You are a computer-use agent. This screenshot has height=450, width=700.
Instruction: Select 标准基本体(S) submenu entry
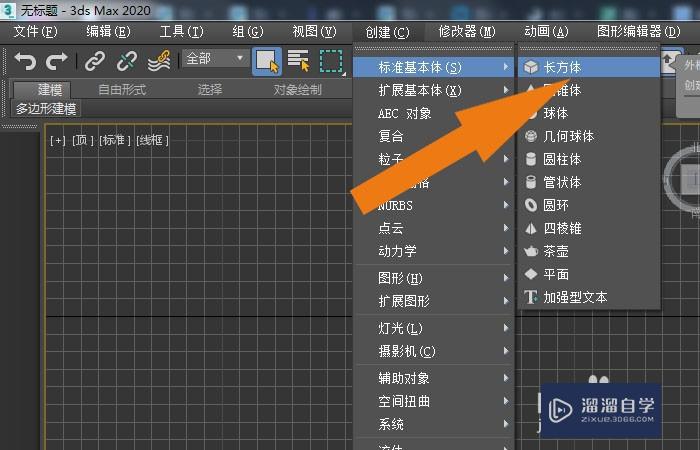point(434,67)
